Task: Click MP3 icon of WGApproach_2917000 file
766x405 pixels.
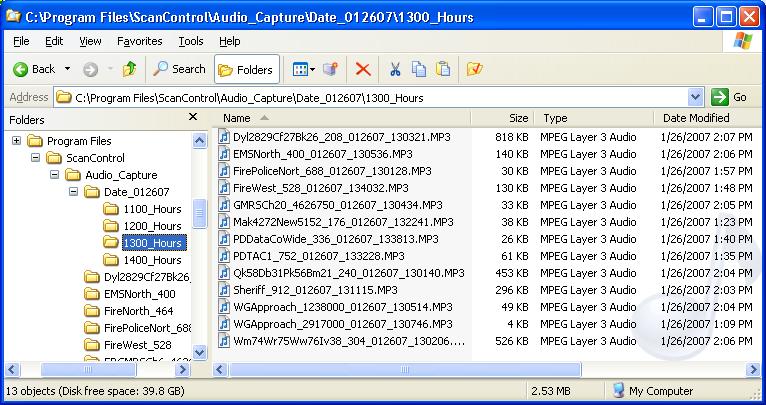Action: coord(224,324)
